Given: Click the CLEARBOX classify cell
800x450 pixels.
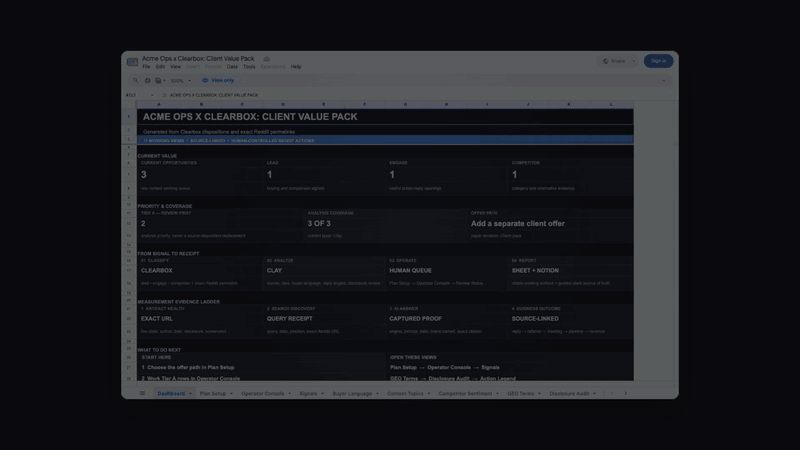Looking at the screenshot, I should 200,270.
